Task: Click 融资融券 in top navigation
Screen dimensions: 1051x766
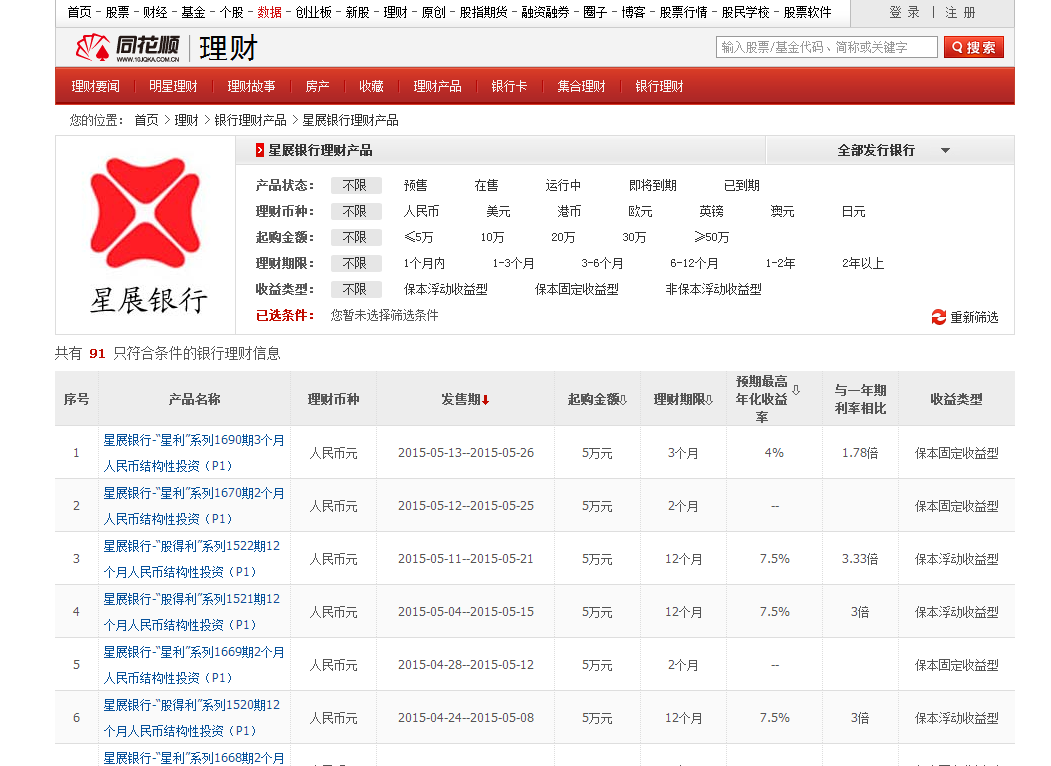Action: pos(545,12)
